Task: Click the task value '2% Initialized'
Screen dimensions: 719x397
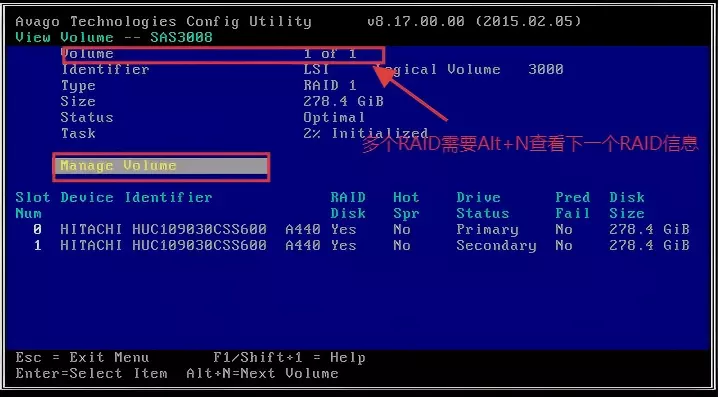Action: tap(365, 133)
